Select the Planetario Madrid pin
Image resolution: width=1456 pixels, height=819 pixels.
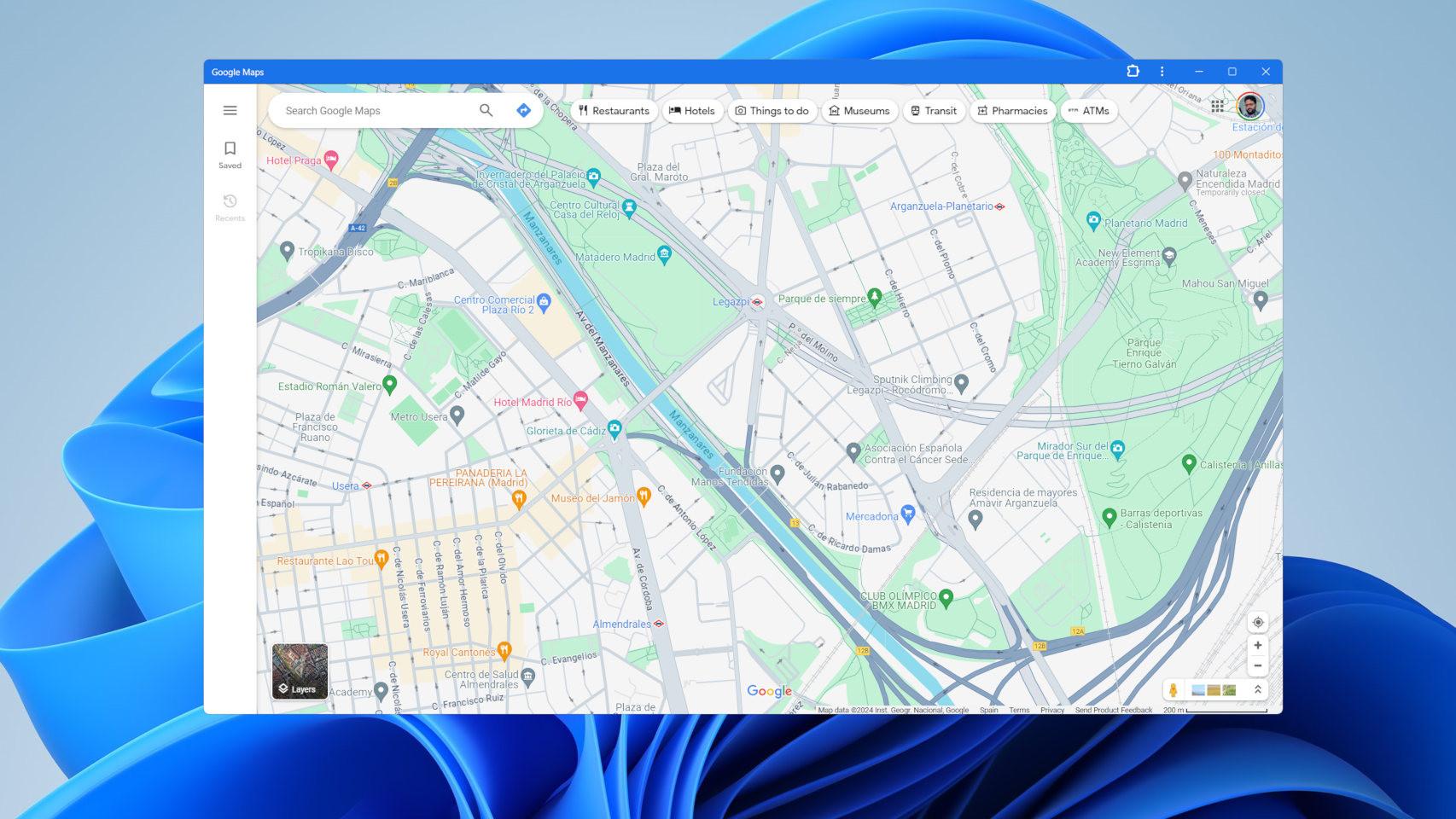1093,220
